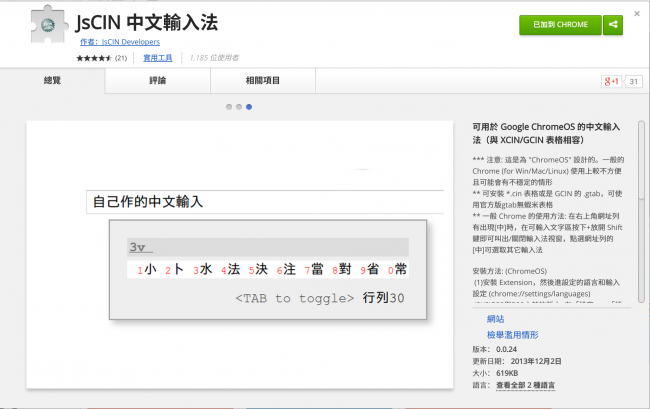Click the 1,185 位使用者 user count
This screenshot has width=650, height=409.
[x=214, y=58]
